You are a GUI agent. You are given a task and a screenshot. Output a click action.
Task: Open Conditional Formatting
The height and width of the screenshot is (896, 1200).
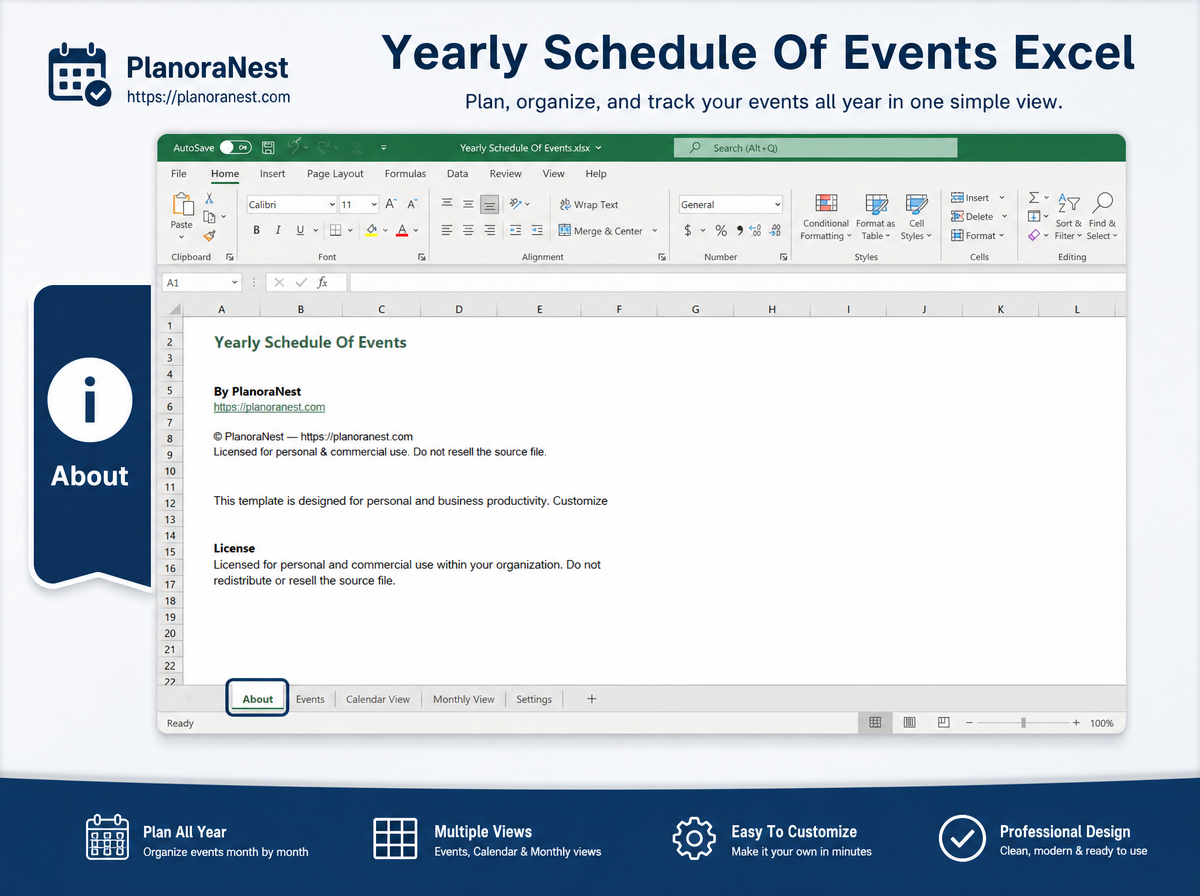(826, 217)
